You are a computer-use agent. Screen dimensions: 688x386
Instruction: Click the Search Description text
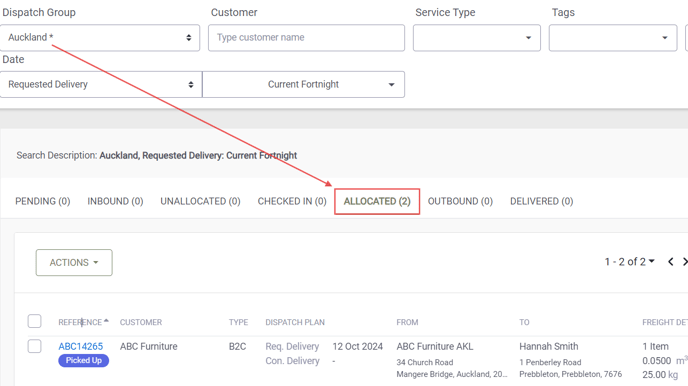[157, 155]
